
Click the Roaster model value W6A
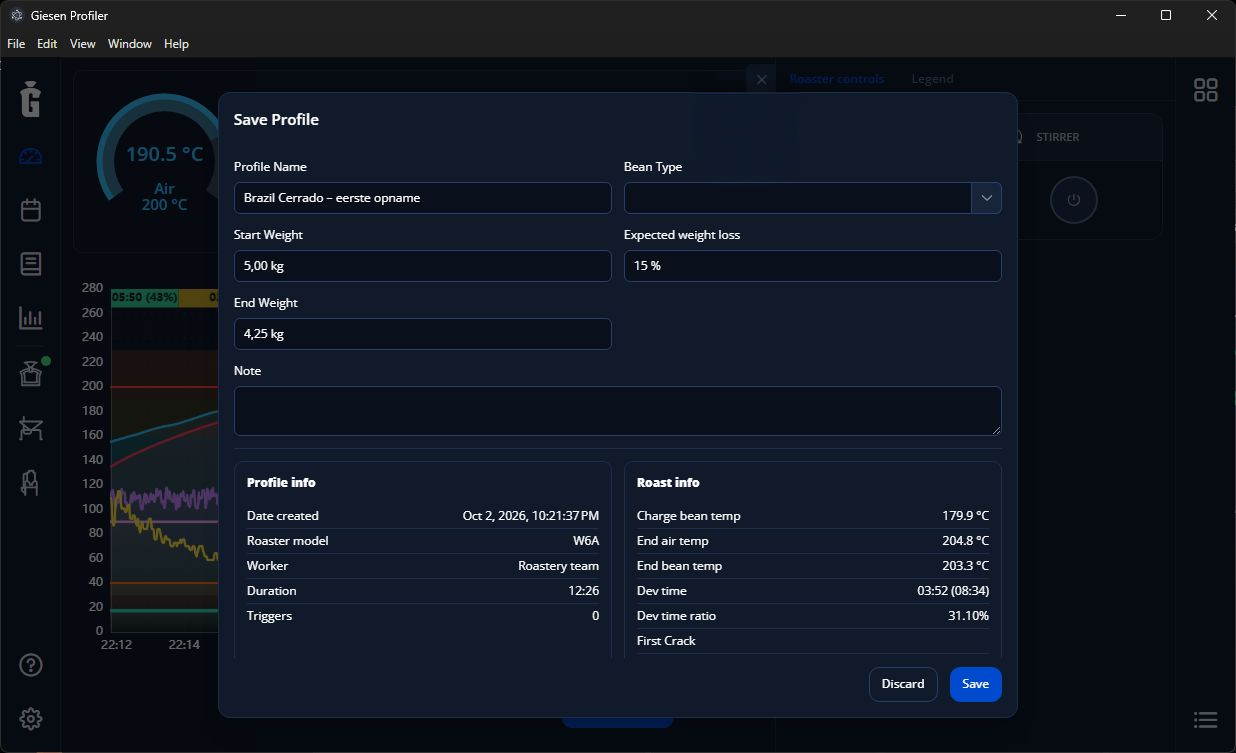click(x=586, y=541)
